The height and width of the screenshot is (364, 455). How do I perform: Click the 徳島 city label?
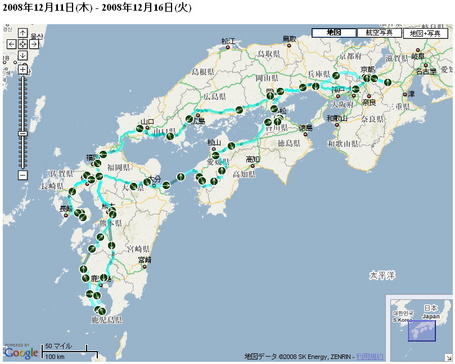(305, 127)
